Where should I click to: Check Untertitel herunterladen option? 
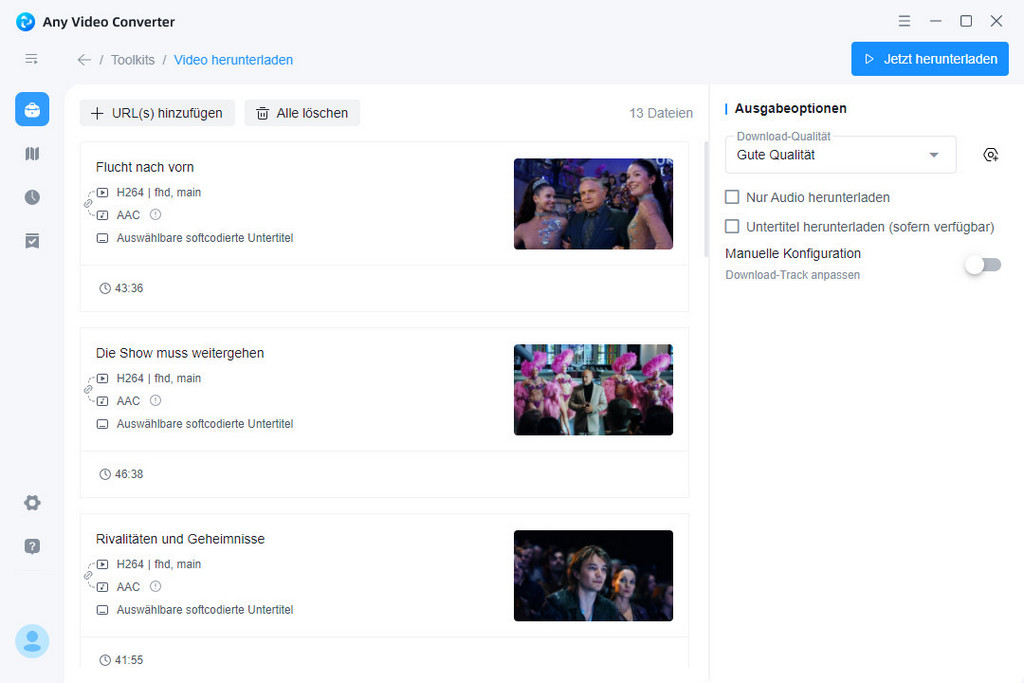(732, 227)
